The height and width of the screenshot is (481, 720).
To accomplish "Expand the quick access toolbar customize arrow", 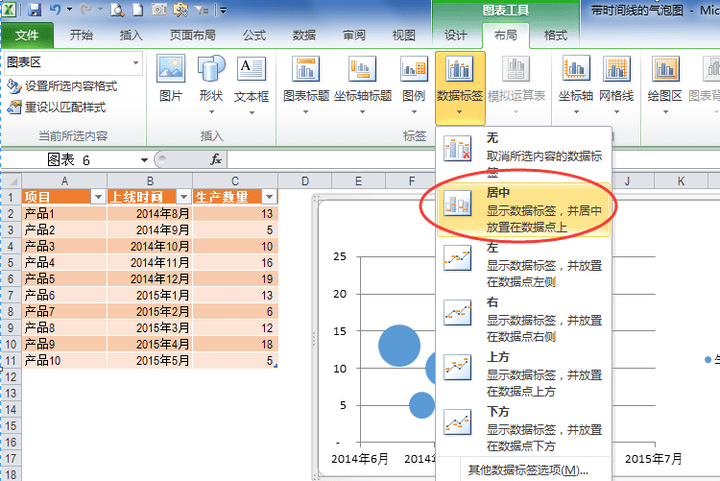I will click(x=223, y=10).
